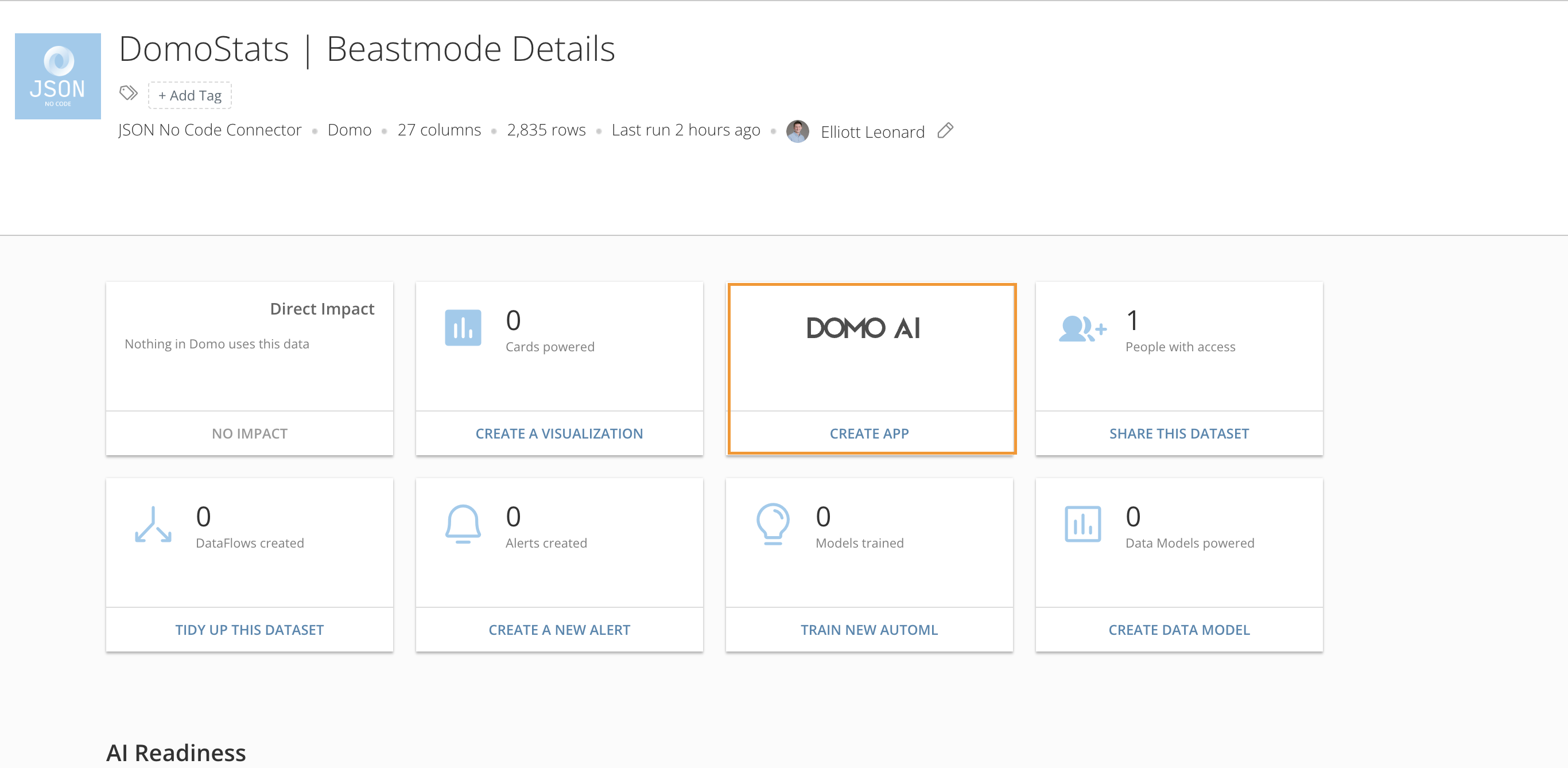The image size is (1568, 768).
Task: Click the Domo AI logo card
Action: (x=863, y=329)
